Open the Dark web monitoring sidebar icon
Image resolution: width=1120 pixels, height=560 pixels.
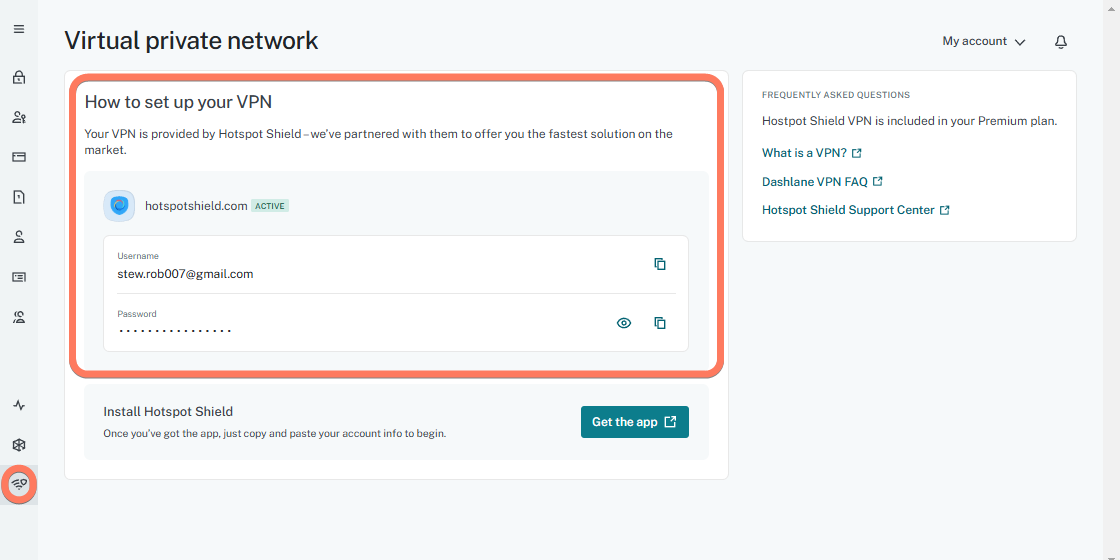click(19, 445)
